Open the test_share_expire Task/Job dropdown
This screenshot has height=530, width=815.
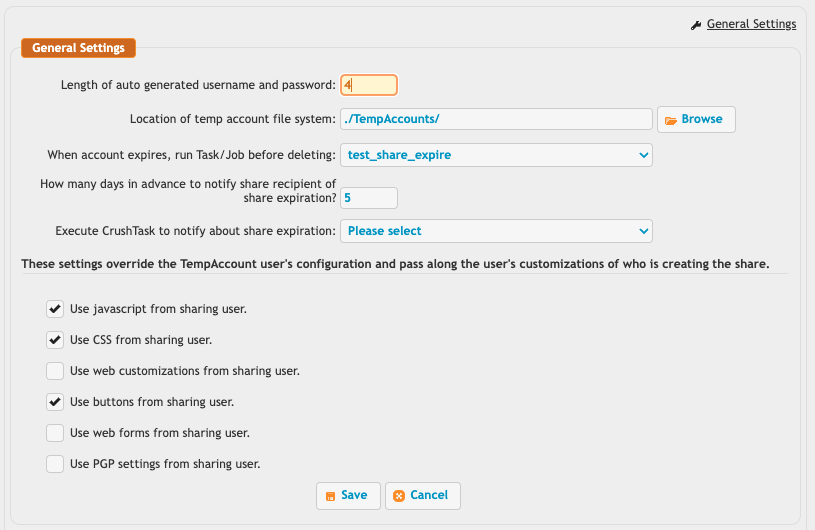click(496, 155)
